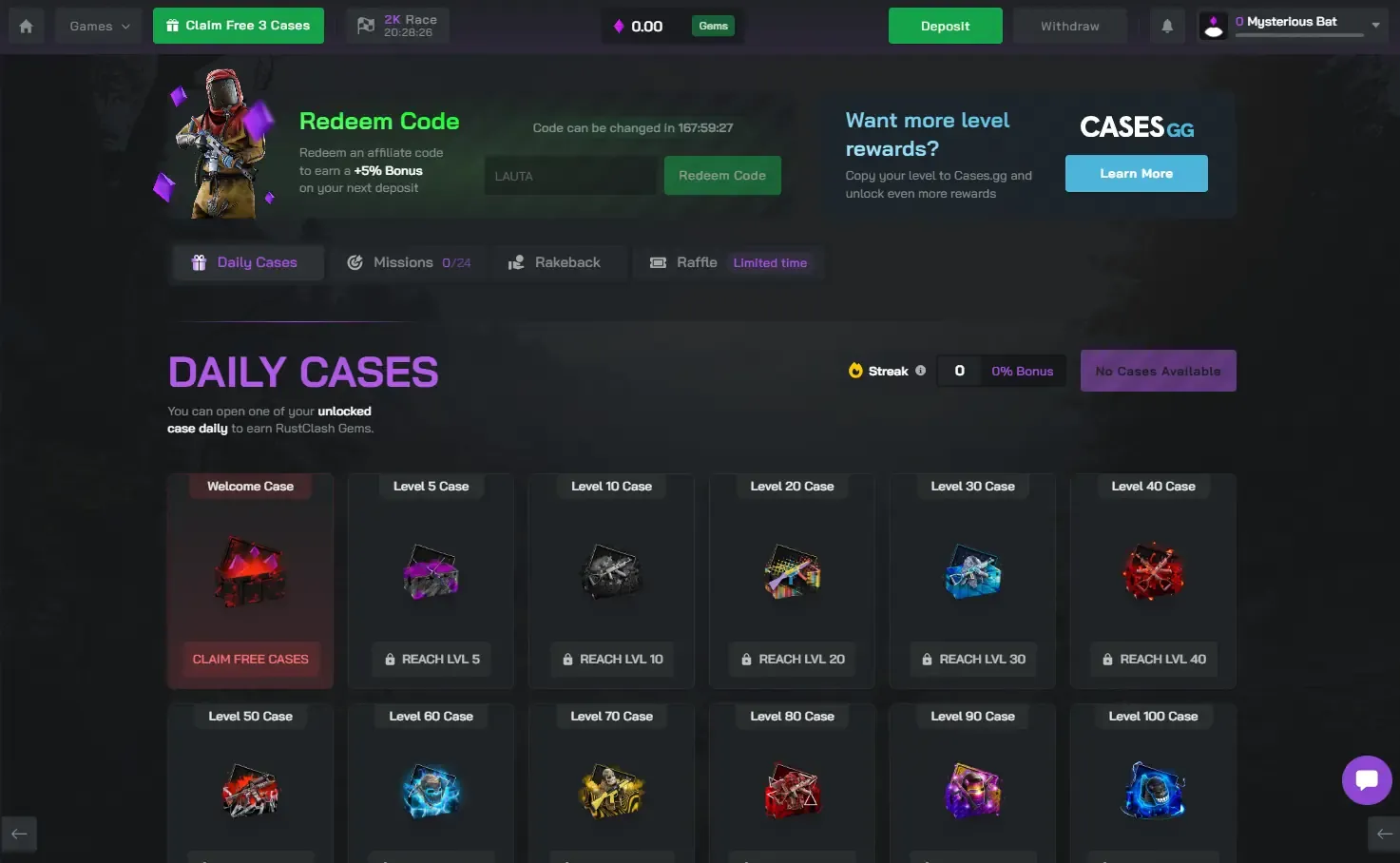Open the live chat bubble
1400x863 pixels.
[1367, 779]
